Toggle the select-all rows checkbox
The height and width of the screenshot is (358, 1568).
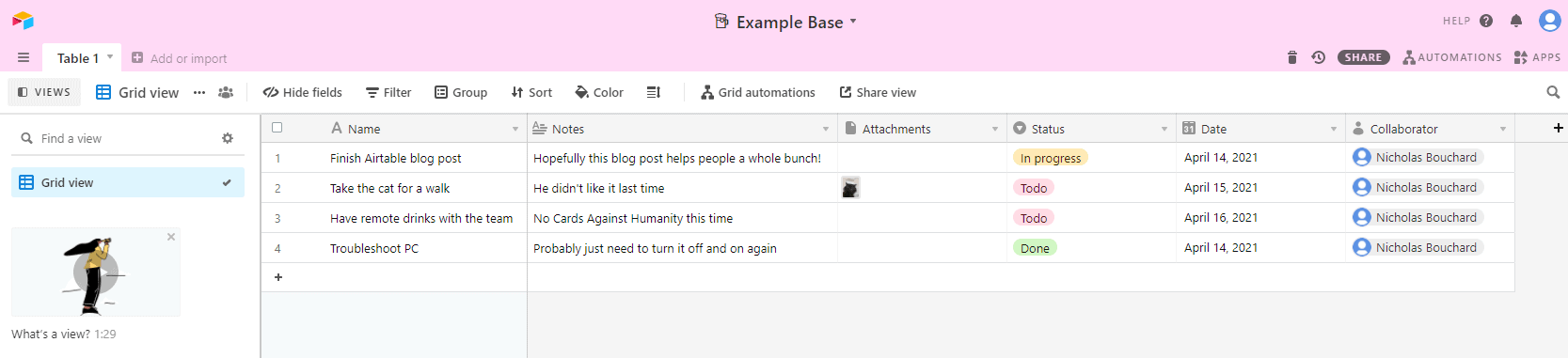pyautogui.click(x=277, y=128)
